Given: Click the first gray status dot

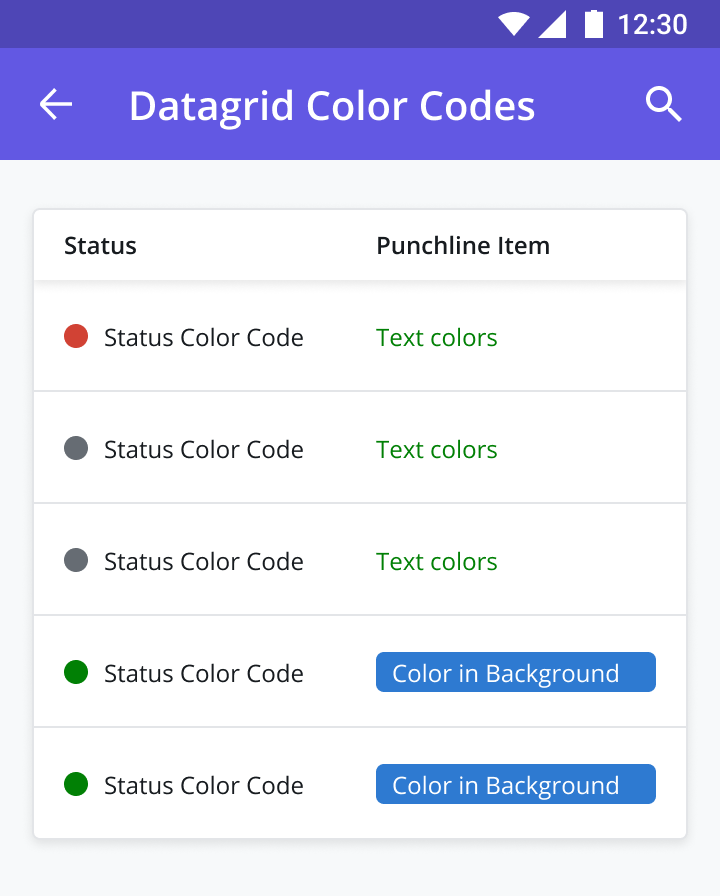Looking at the screenshot, I should pos(76,448).
